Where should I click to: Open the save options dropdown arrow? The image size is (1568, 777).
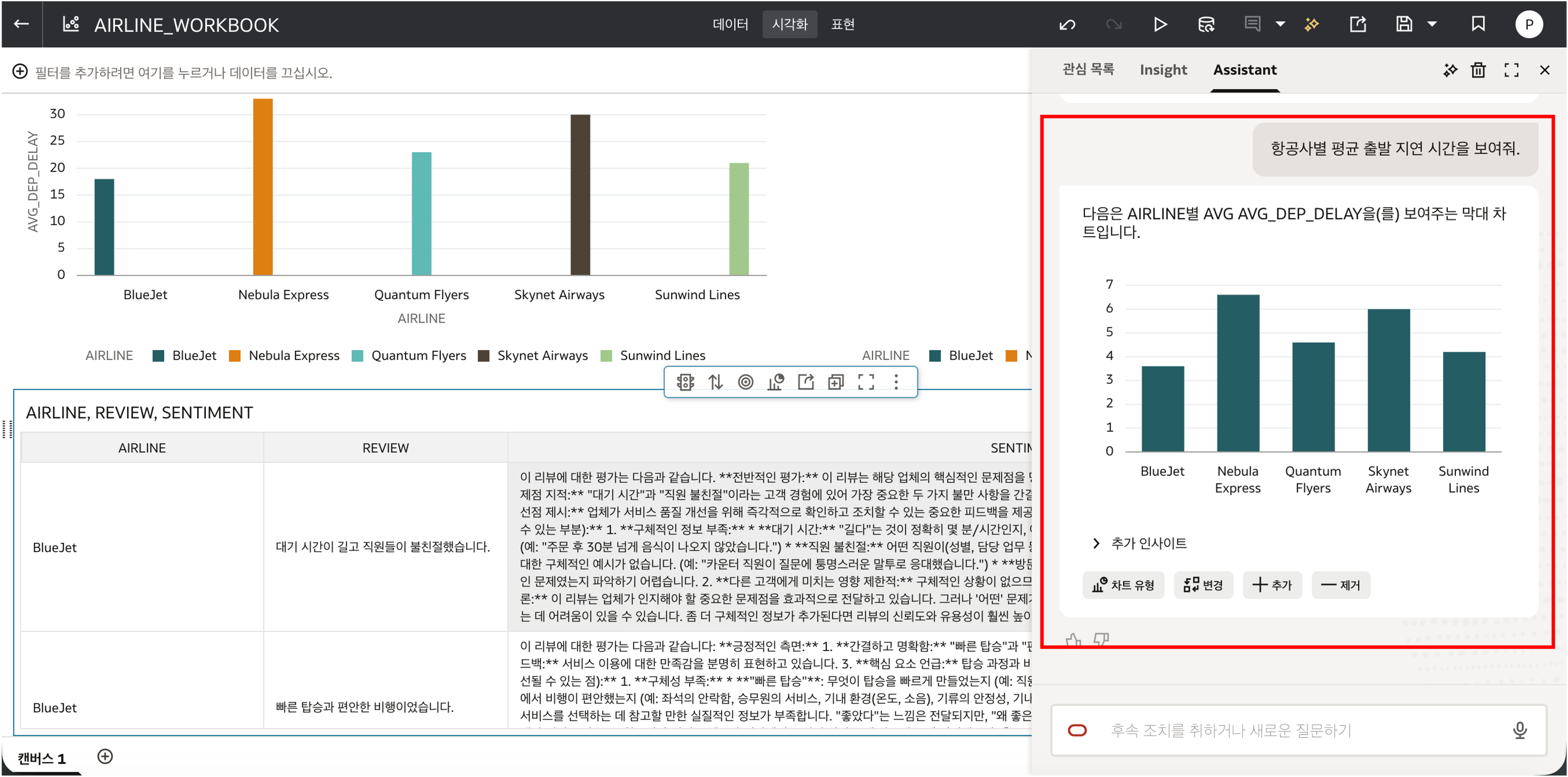(1432, 24)
